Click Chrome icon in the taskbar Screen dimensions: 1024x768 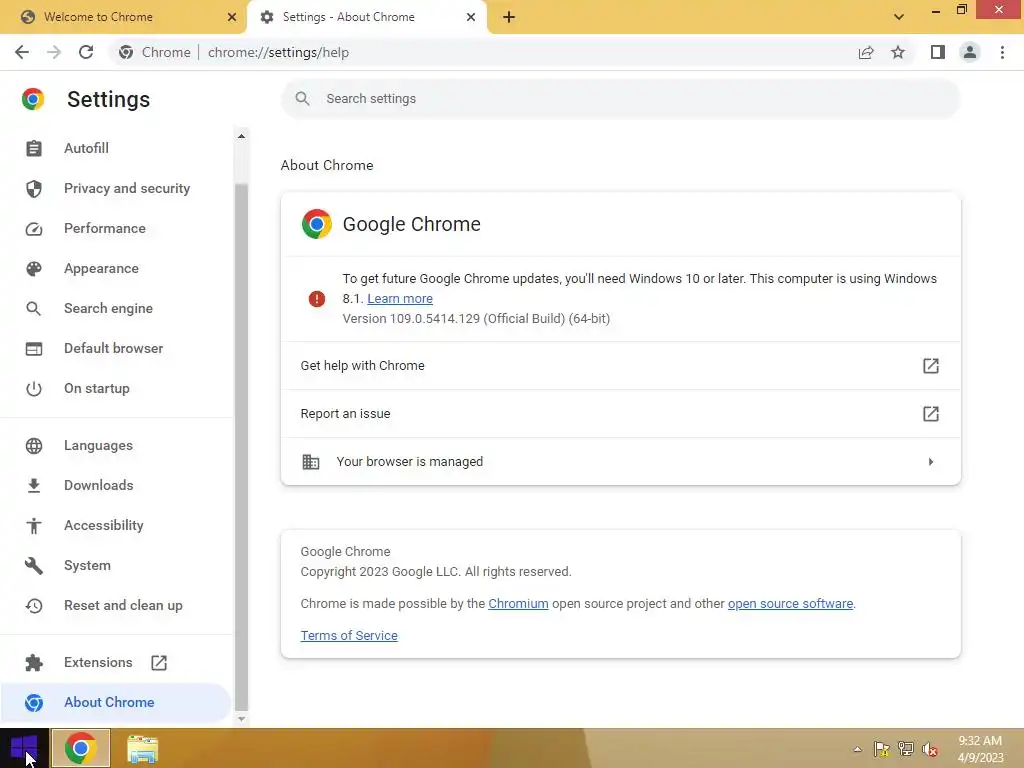point(81,749)
